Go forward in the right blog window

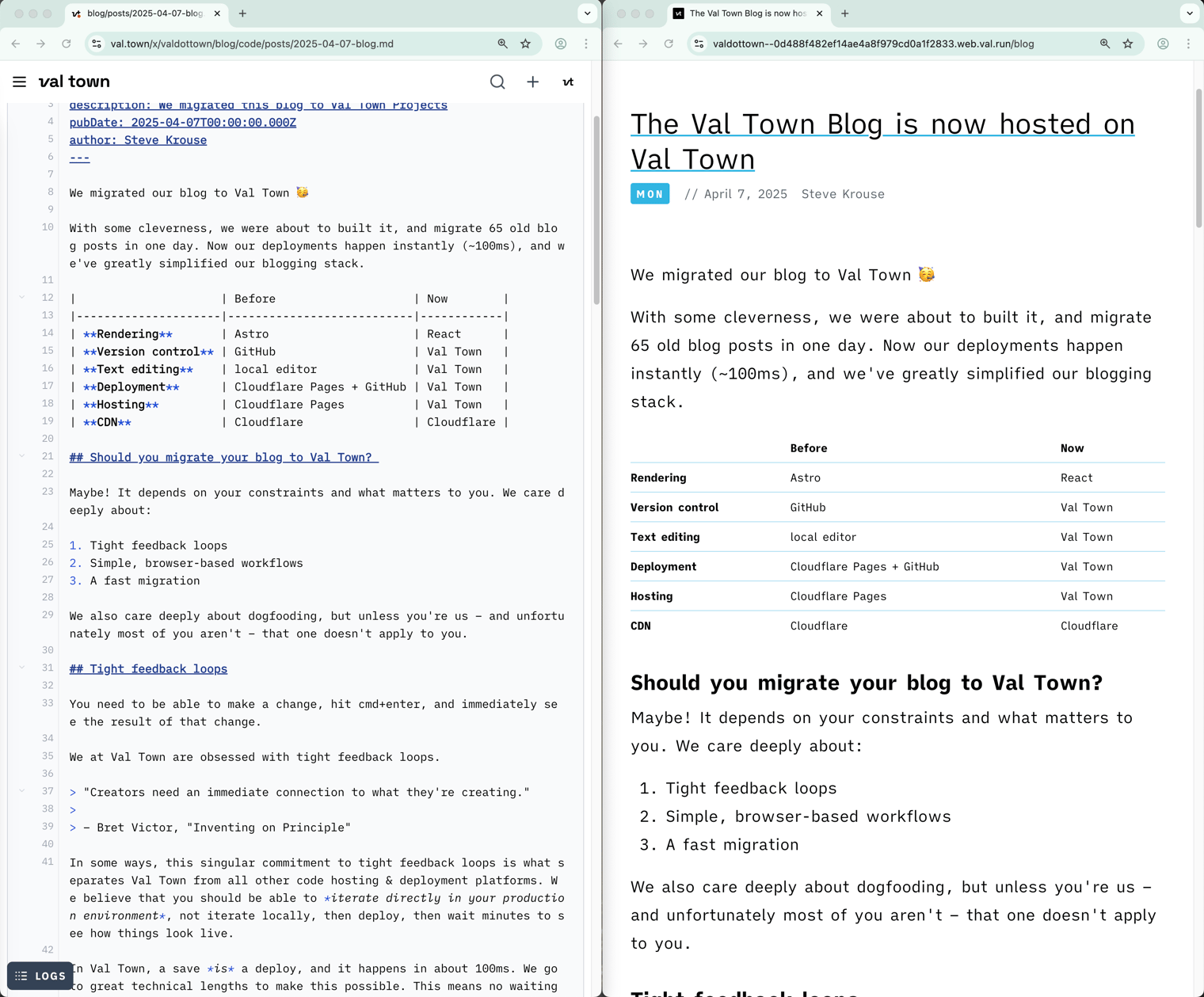click(x=643, y=44)
